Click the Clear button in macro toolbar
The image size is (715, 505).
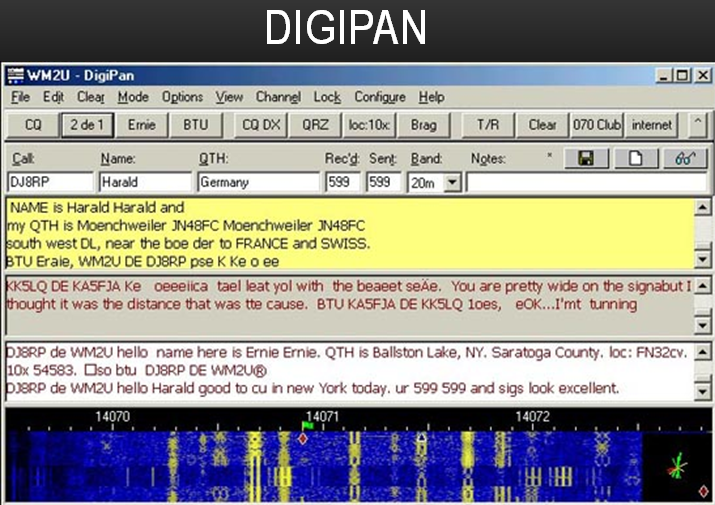coord(543,125)
